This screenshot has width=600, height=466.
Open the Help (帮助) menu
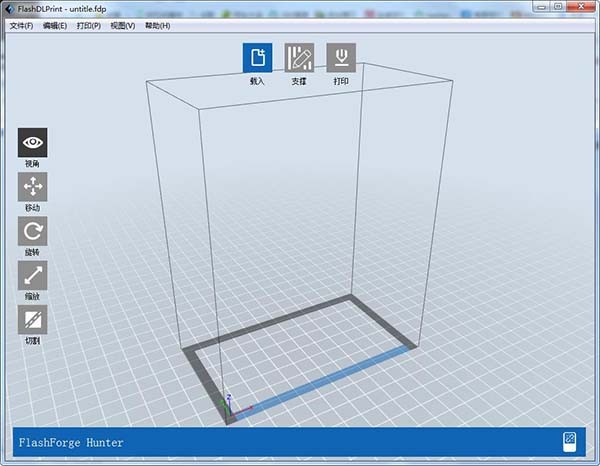click(157, 26)
